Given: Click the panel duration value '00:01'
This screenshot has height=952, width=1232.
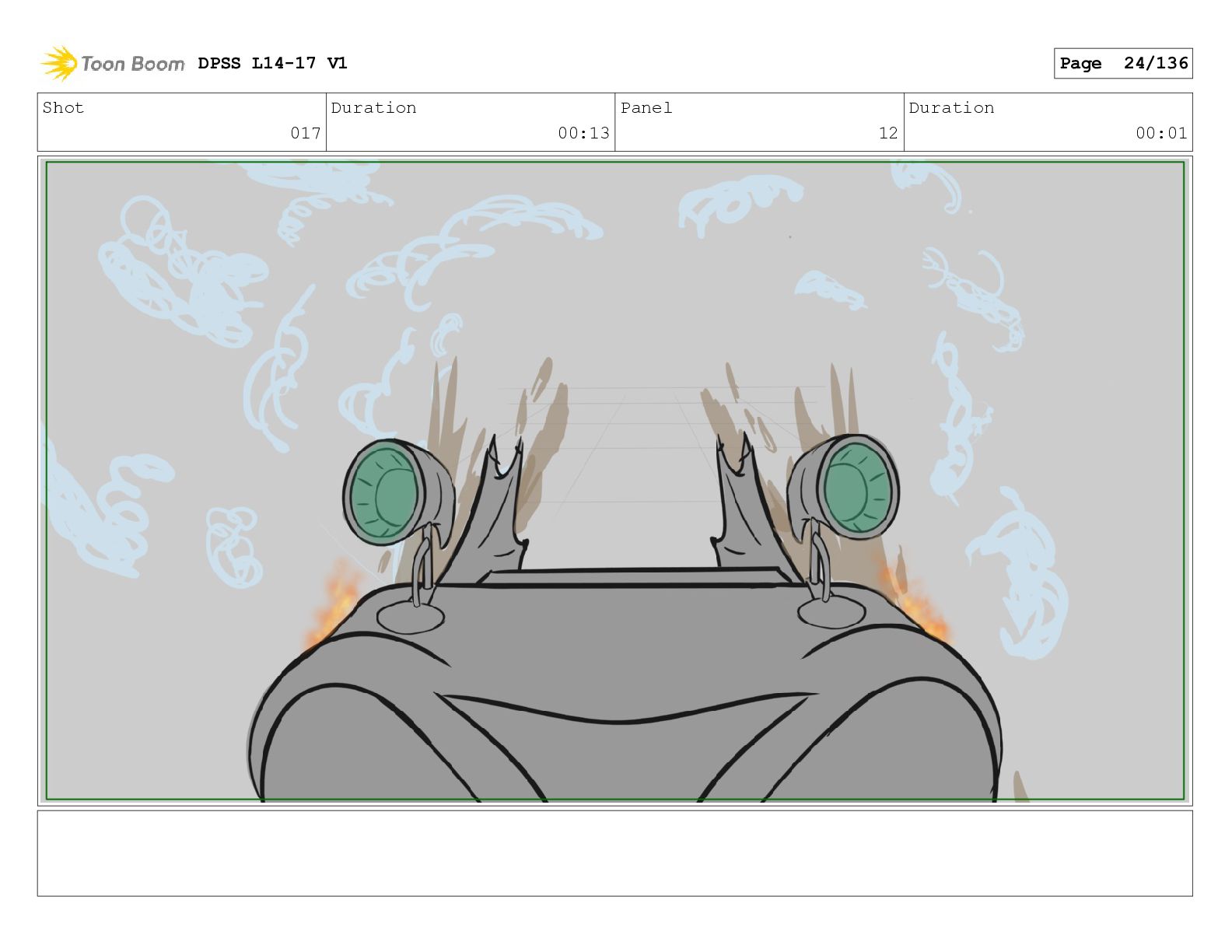Looking at the screenshot, I should tap(1161, 133).
